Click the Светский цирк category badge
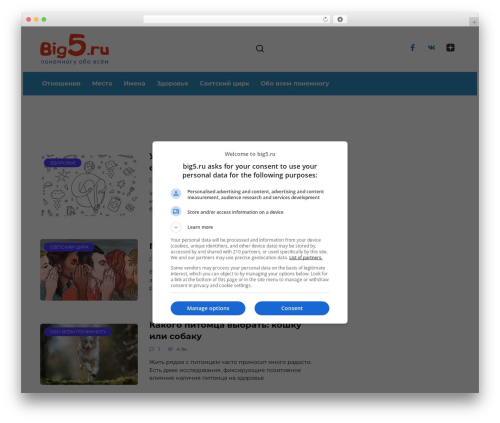500x423 pixels. 69,247
